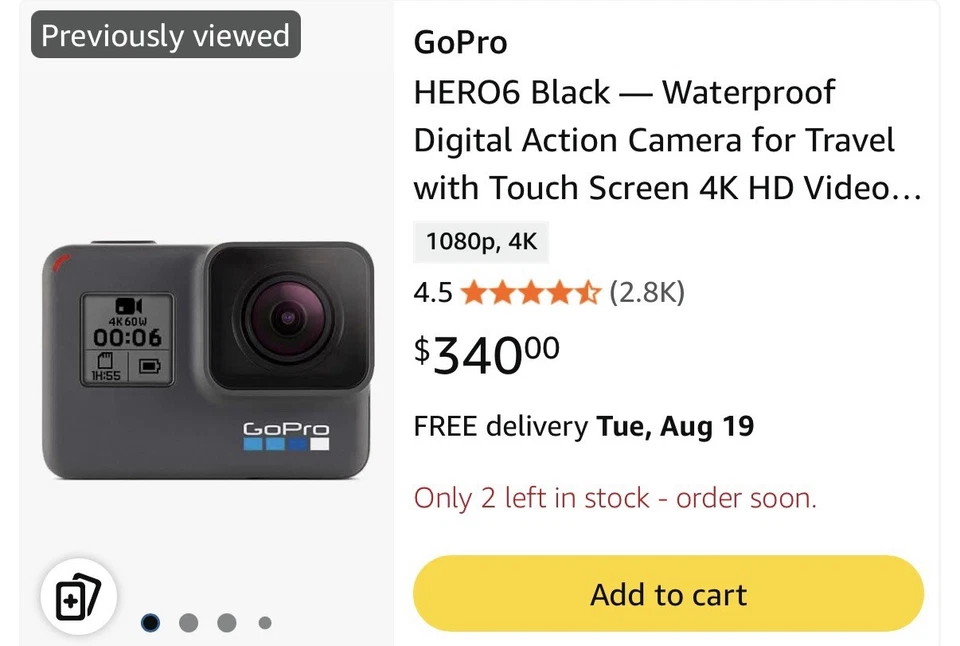Click the Add to cart button

pyautogui.click(x=668, y=594)
